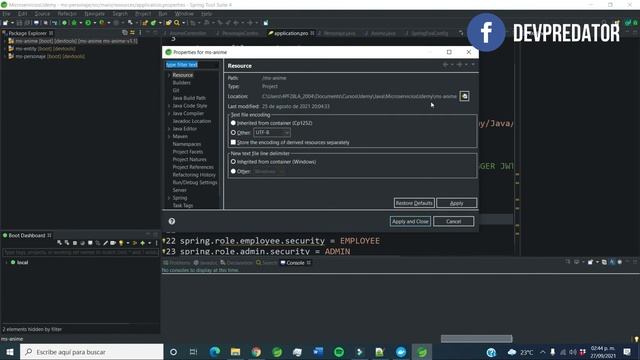Screen dimensions: 640x360
Task: Click the green plus icon in Boot Dashboard toolbar
Action: point(142,243)
